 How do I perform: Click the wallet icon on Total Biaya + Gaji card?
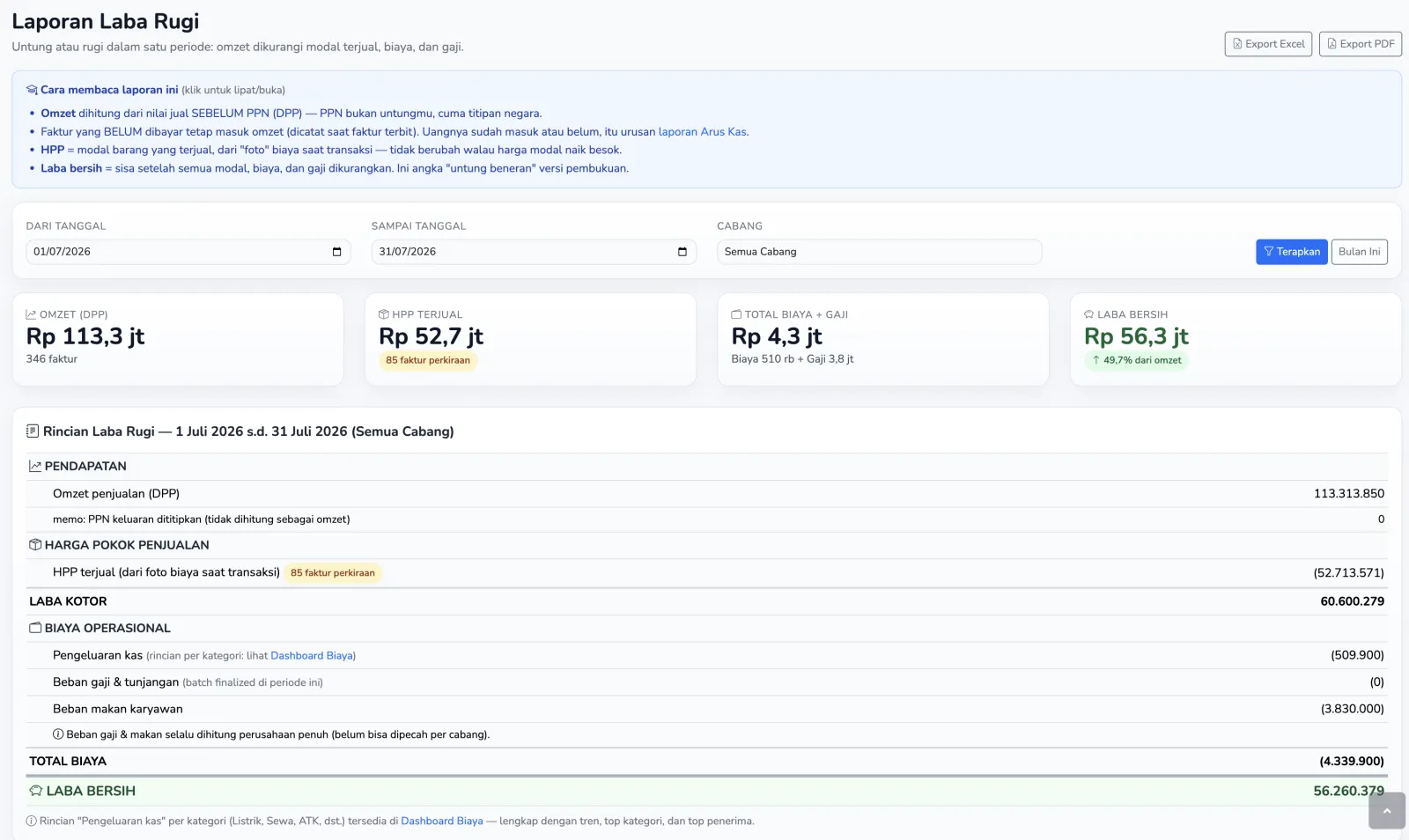click(x=736, y=314)
